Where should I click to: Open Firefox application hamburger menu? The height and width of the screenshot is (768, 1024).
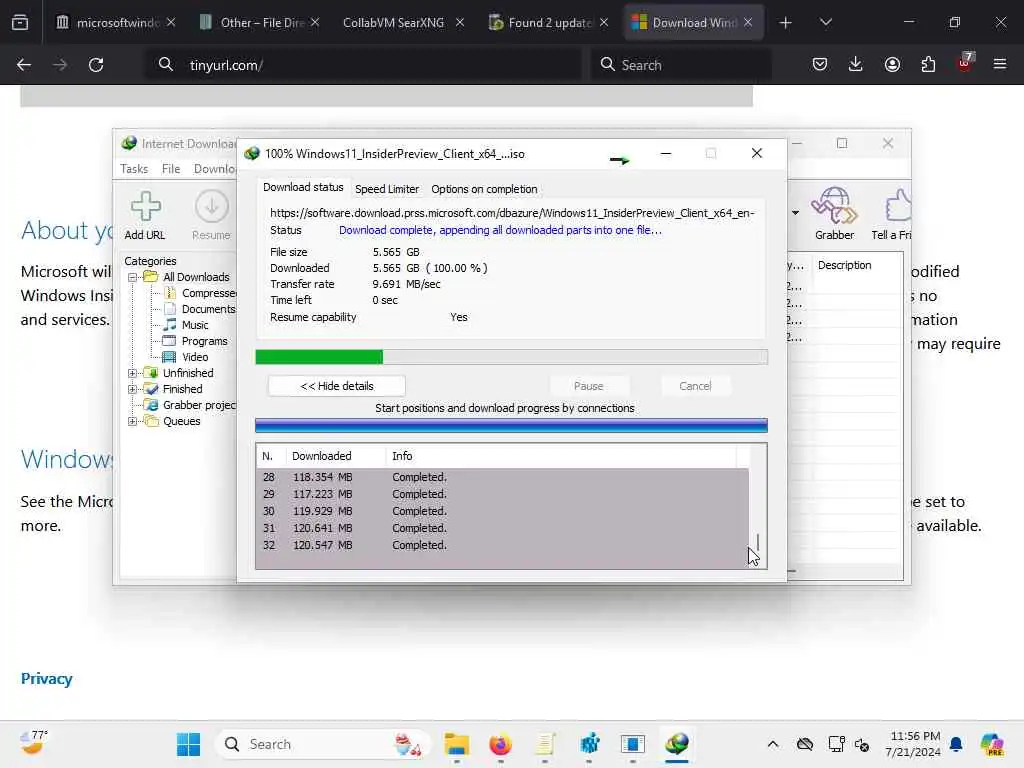pyautogui.click(x=999, y=64)
